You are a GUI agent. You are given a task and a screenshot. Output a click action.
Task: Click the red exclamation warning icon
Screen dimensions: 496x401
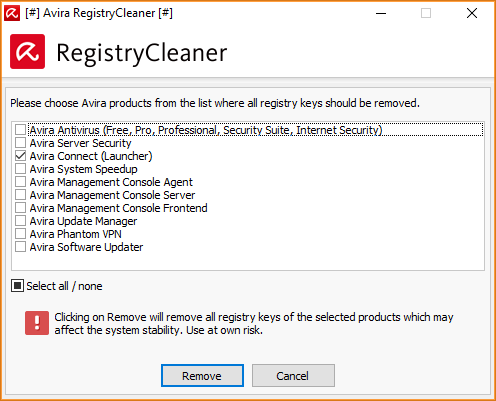pos(37,323)
